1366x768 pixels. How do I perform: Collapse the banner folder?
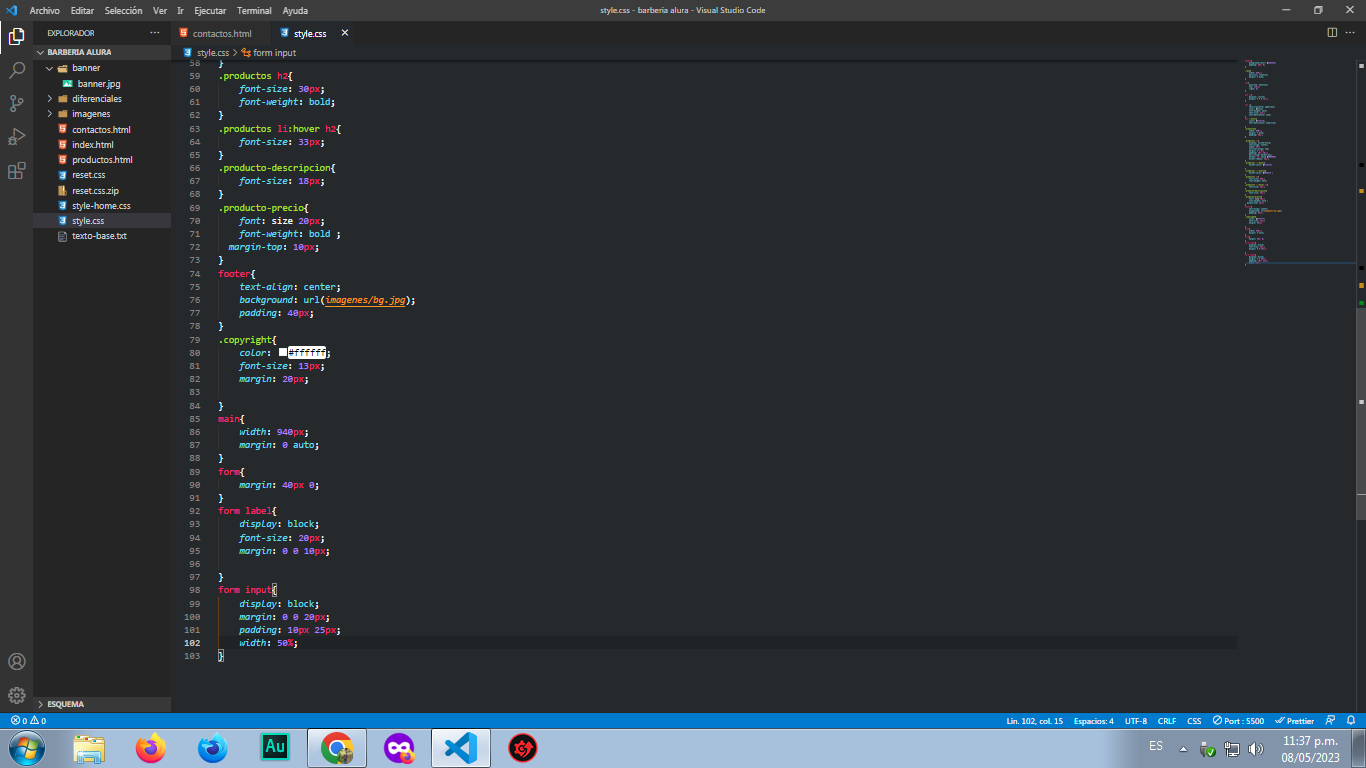[x=102, y=68]
